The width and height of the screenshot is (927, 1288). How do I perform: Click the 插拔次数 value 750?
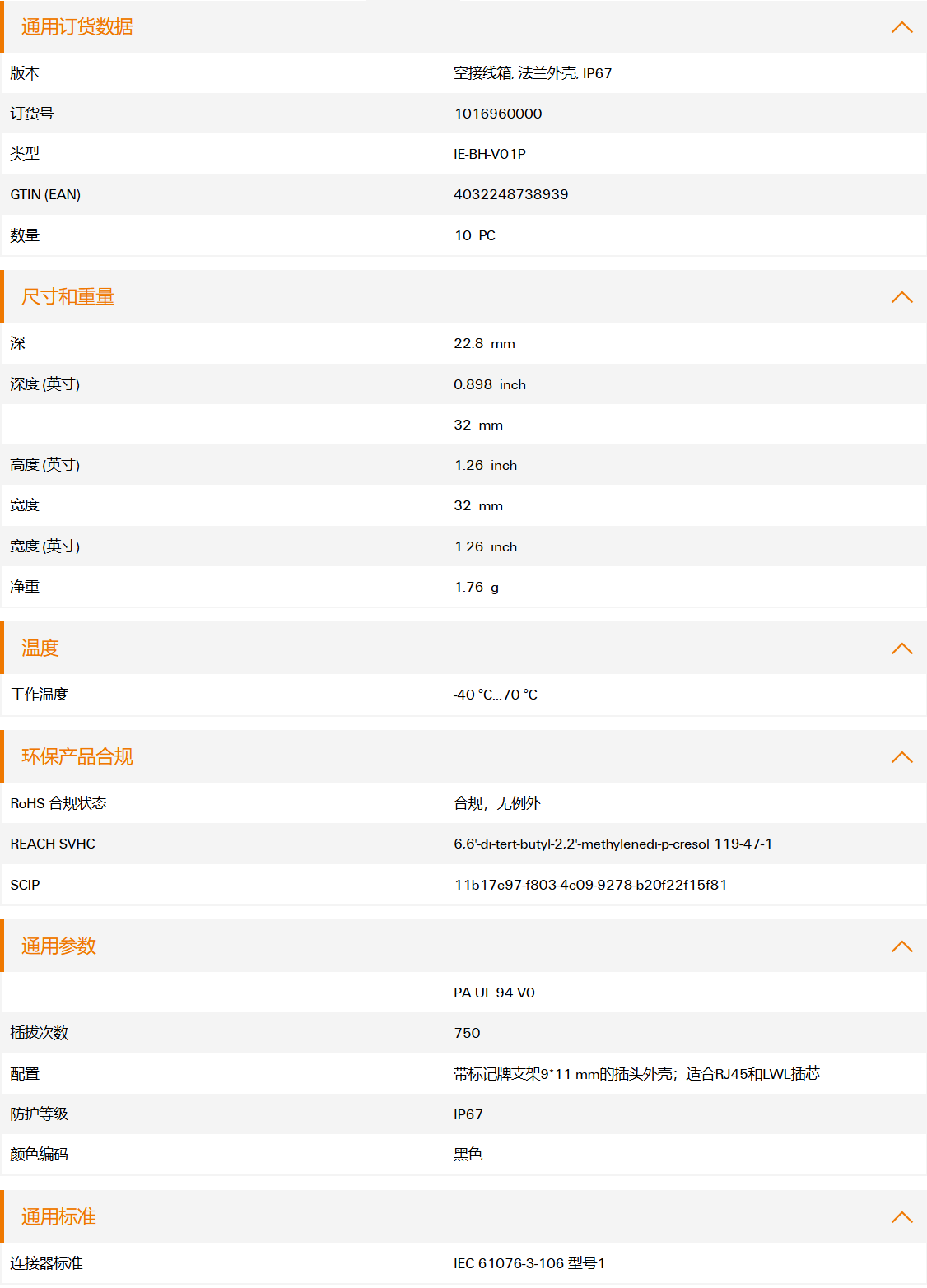(x=467, y=1033)
